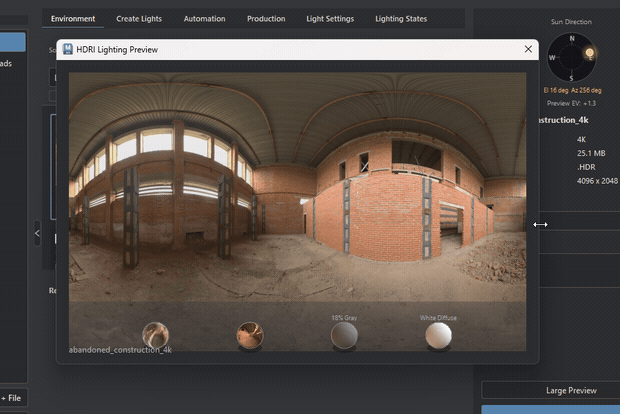
Task: Switch to Lighting States tab
Action: (401, 19)
